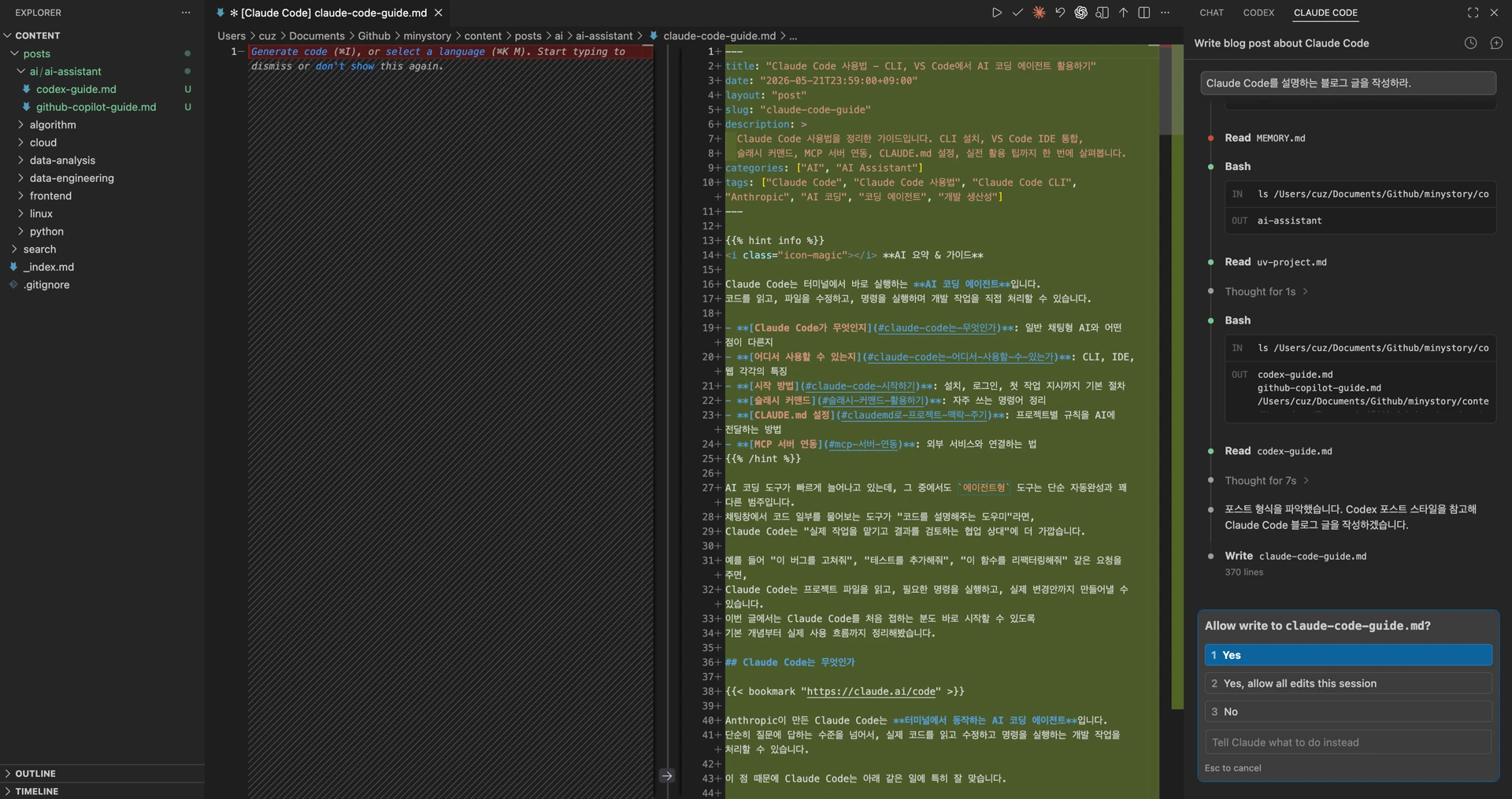The height and width of the screenshot is (799, 1512).
Task: Click 'minystory' in the breadcrumb path
Action: 427,35
